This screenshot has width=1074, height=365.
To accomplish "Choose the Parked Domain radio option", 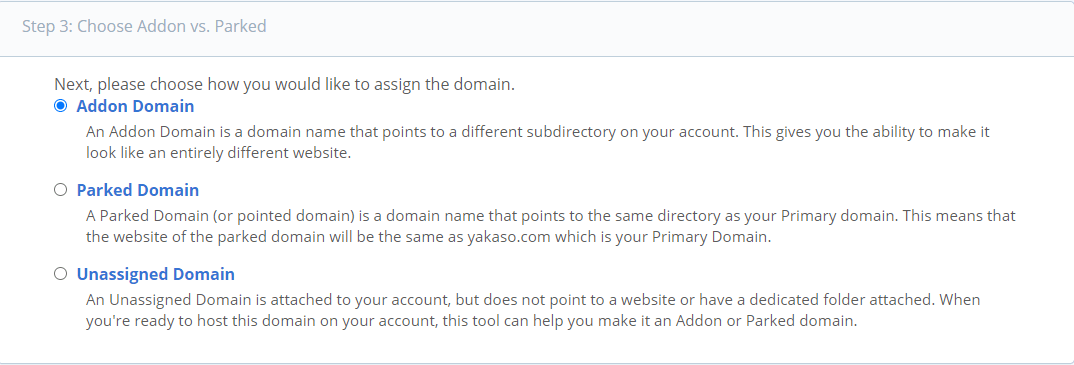I will pyautogui.click(x=60, y=190).
